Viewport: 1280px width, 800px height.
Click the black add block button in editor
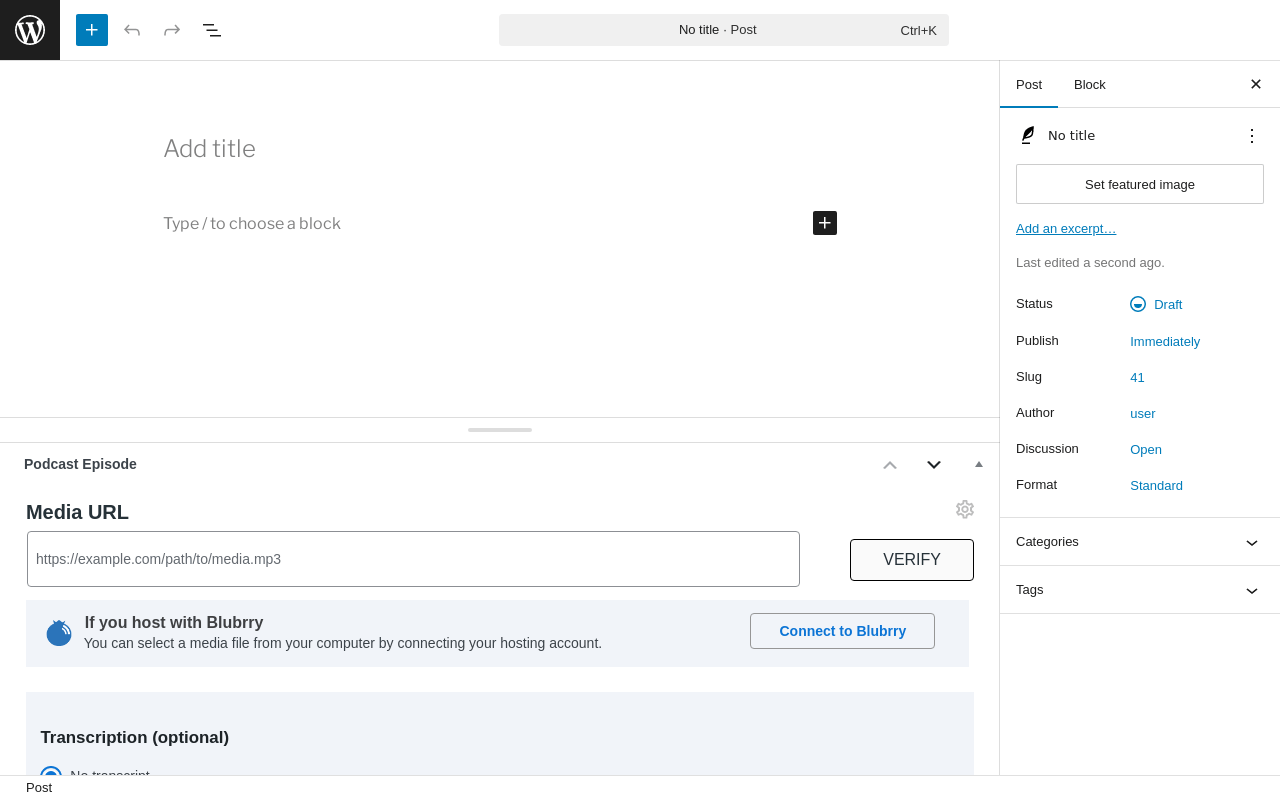(x=825, y=223)
